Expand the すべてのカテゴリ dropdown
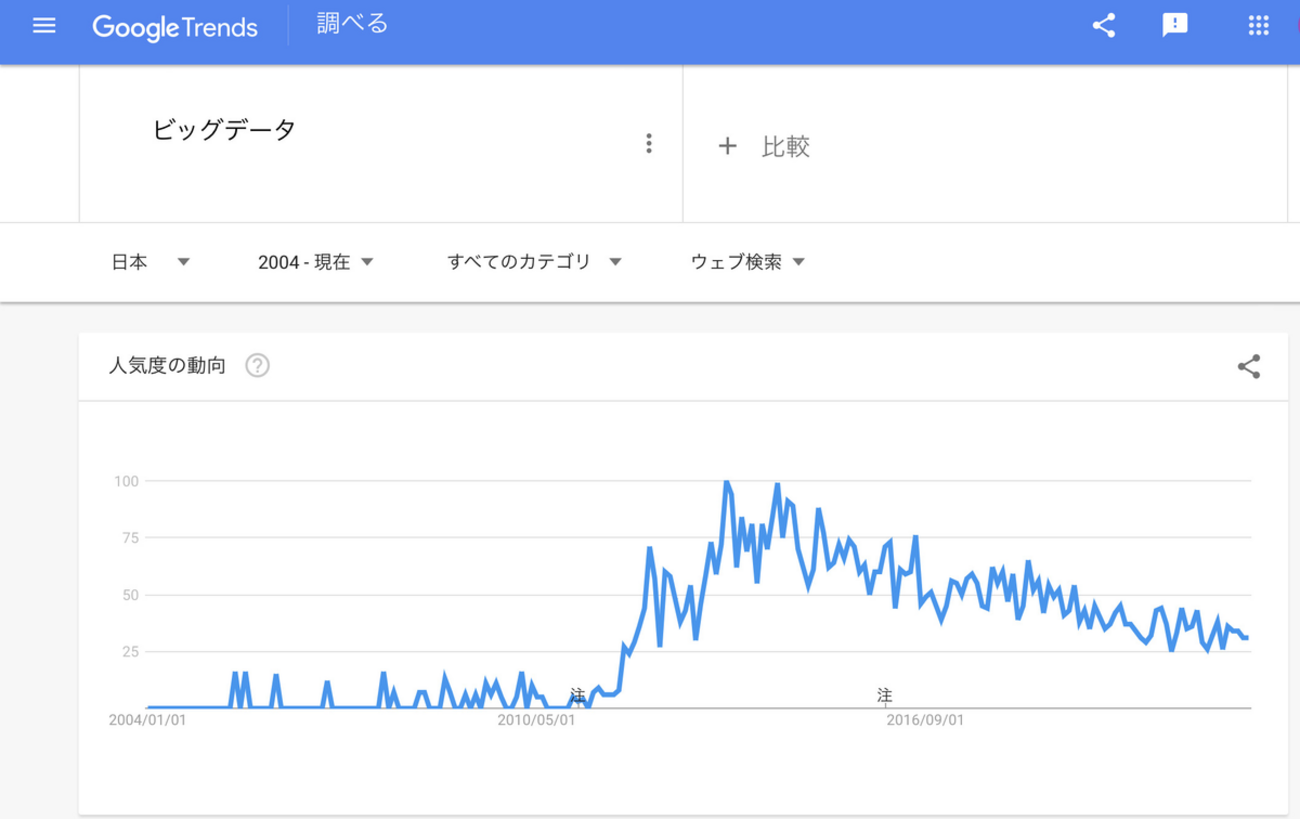The image size is (1300, 819). pyautogui.click(x=535, y=262)
